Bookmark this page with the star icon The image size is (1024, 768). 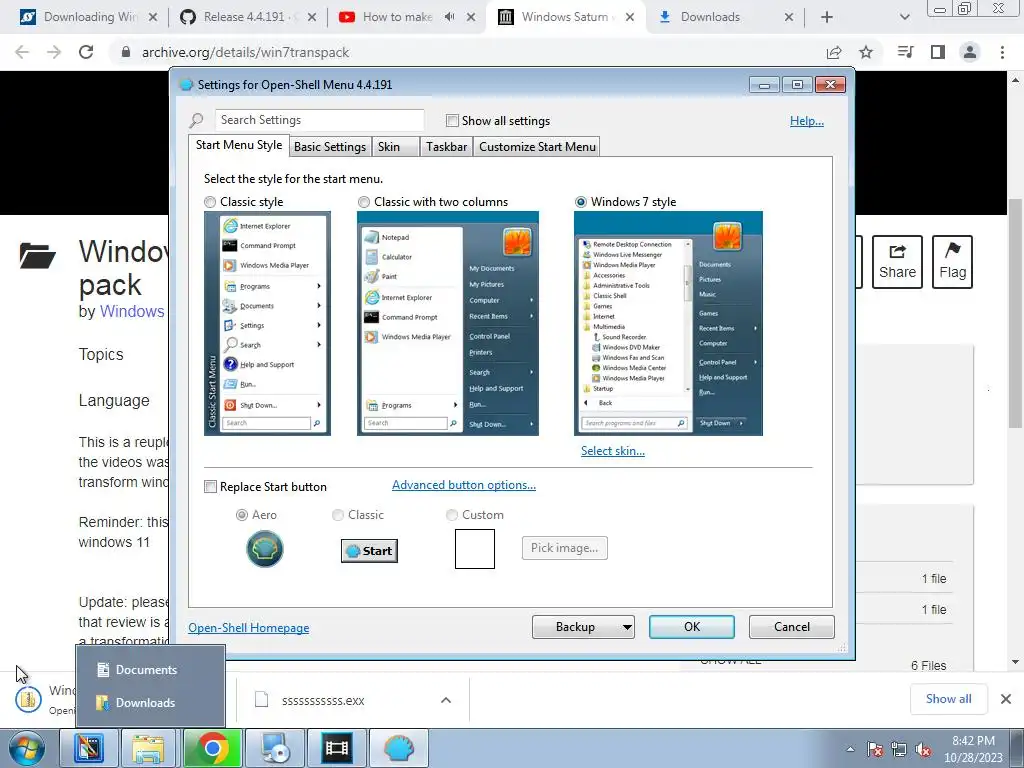pos(866,52)
